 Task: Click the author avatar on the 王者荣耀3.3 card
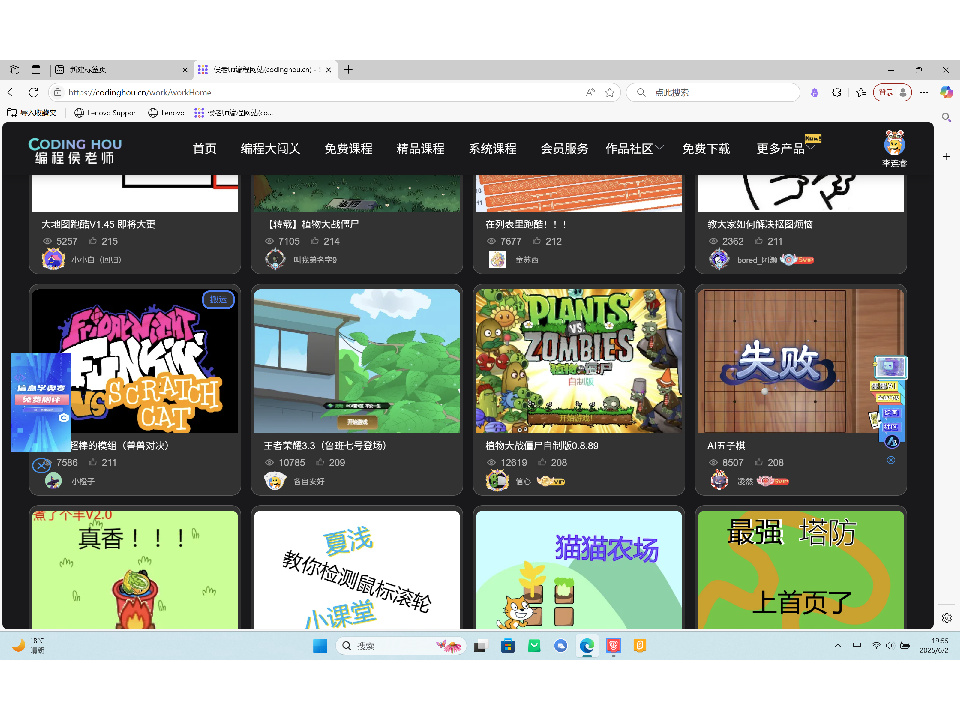tap(276, 481)
